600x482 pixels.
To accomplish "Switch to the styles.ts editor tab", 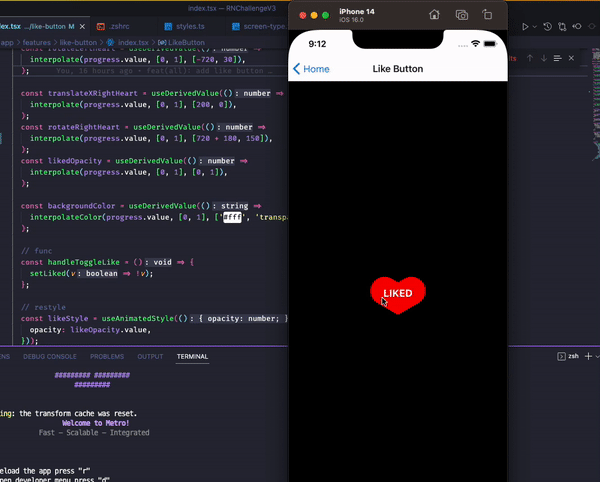I will [184, 26].
